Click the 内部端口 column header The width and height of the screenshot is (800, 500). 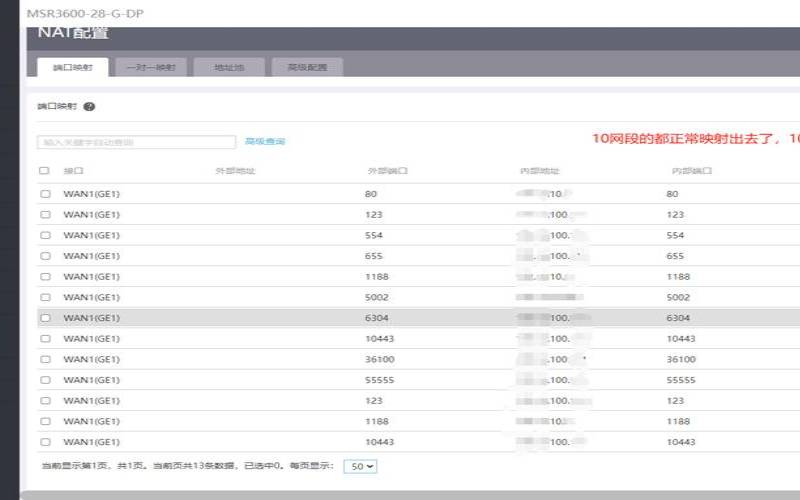pyautogui.click(x=691, y=171)
